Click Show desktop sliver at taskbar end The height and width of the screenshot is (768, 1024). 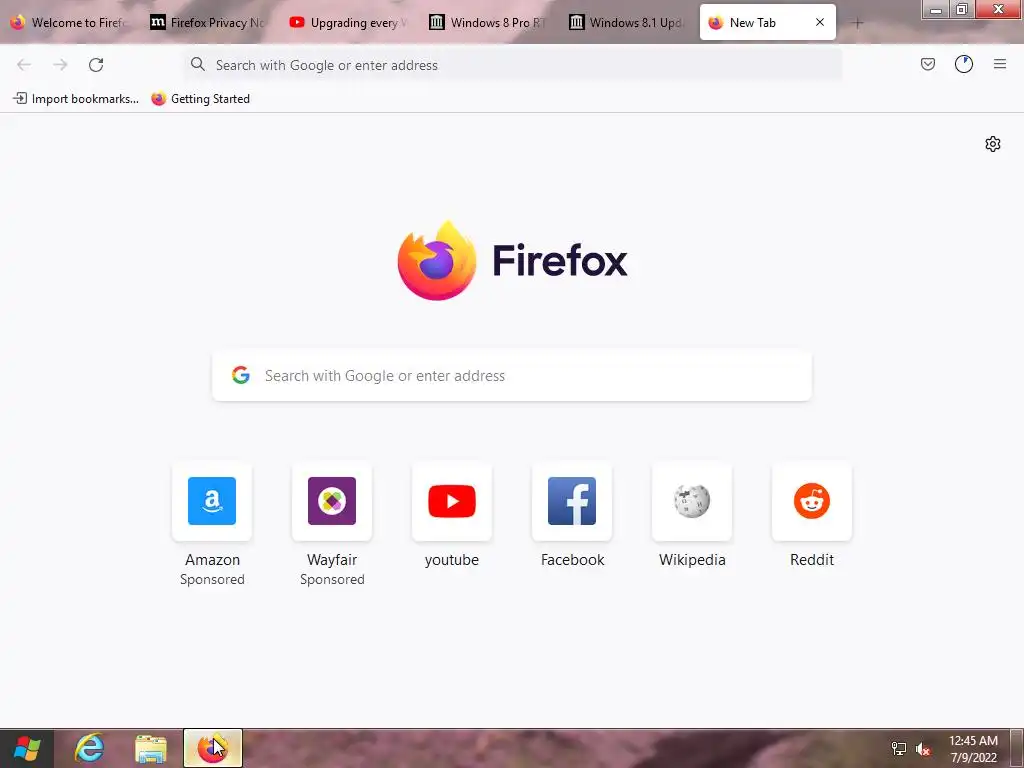(1017, 748)
